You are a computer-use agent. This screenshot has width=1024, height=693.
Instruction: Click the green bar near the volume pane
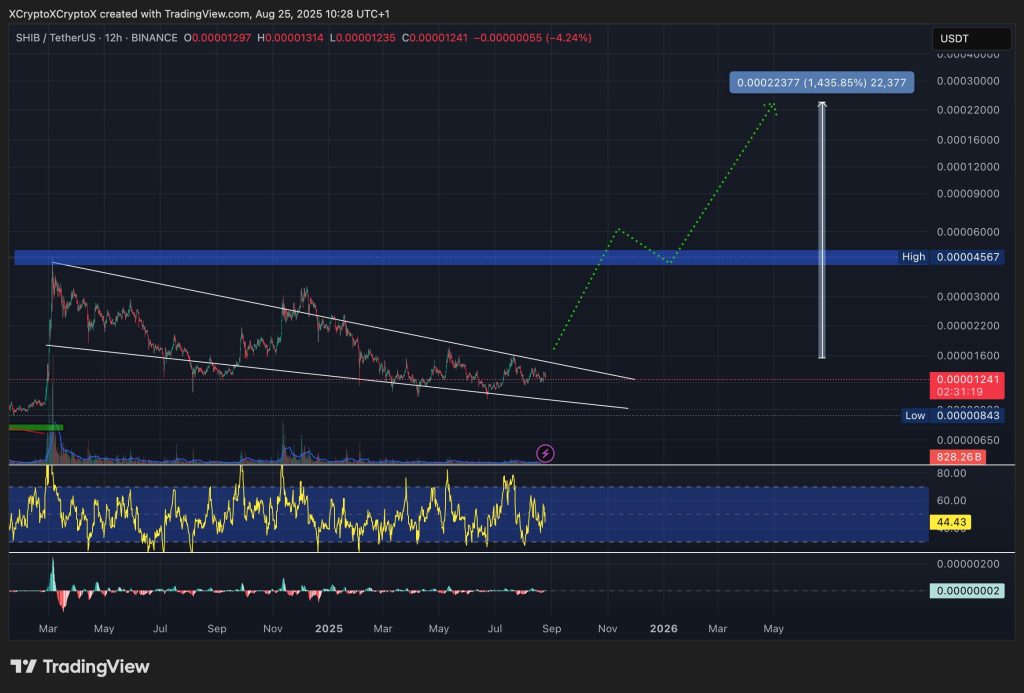[x=35, y=427]
